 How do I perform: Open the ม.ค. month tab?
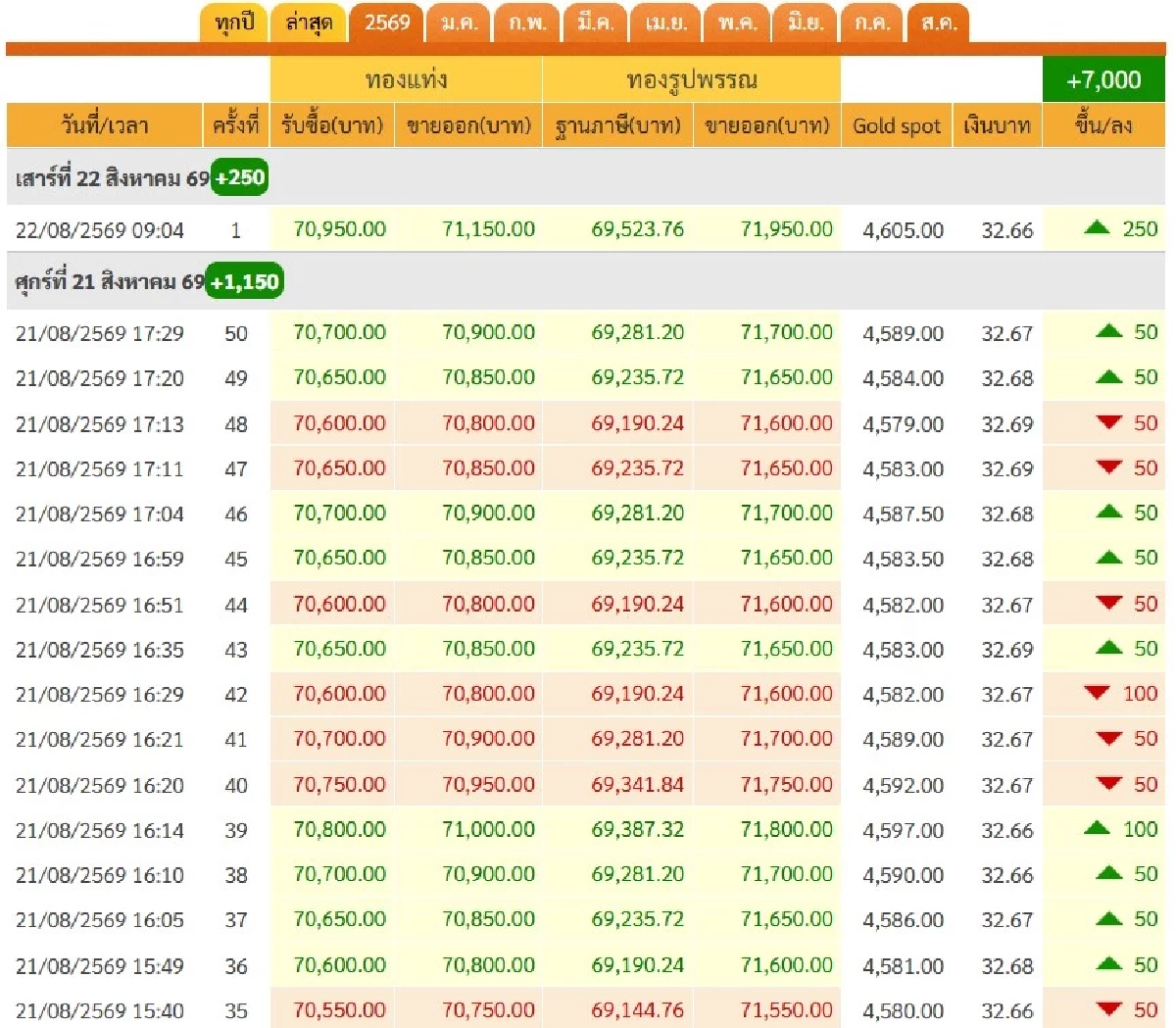click(458, 23)
